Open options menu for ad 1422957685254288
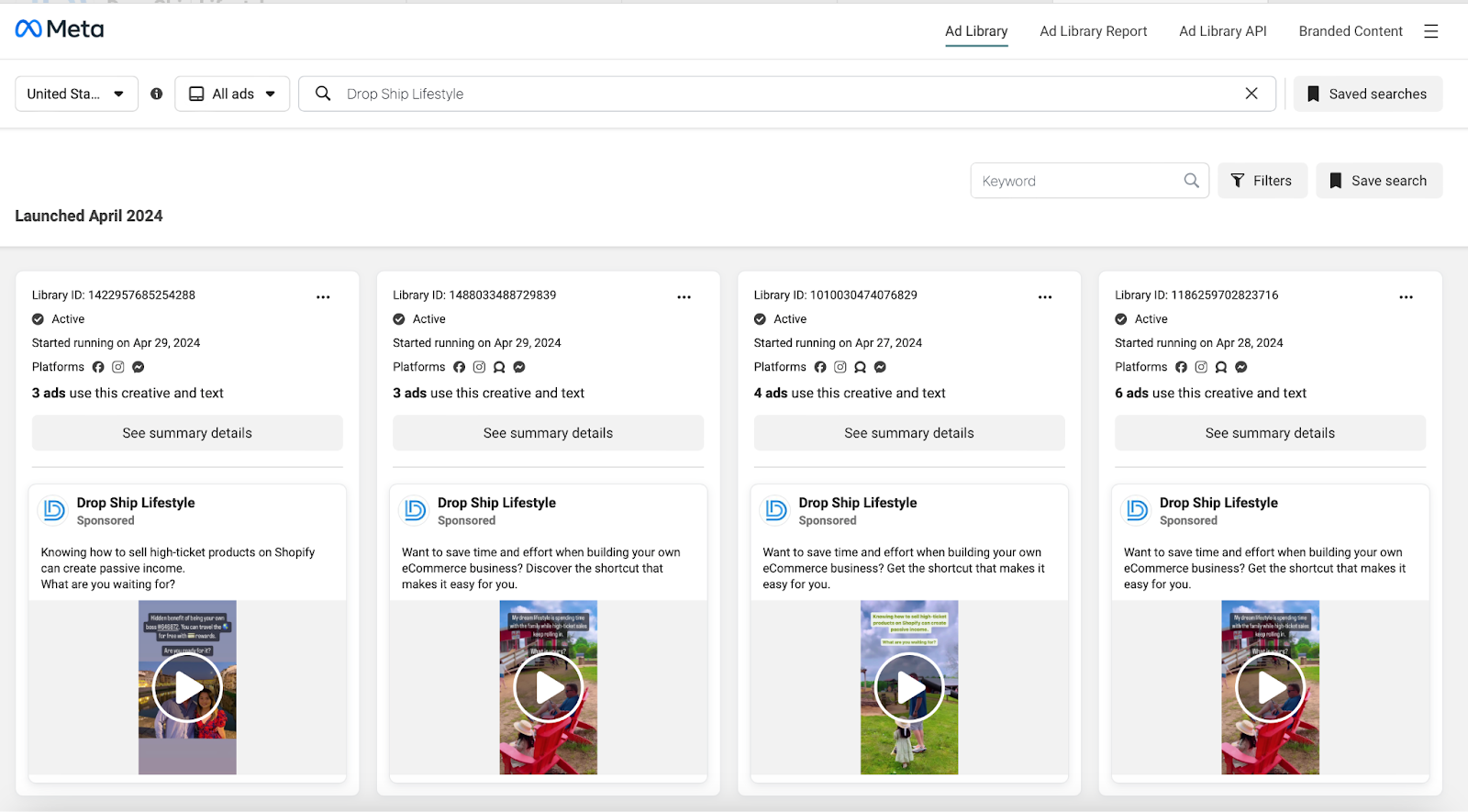Viewport: 1468px width, 812px height. coord(323,297)
